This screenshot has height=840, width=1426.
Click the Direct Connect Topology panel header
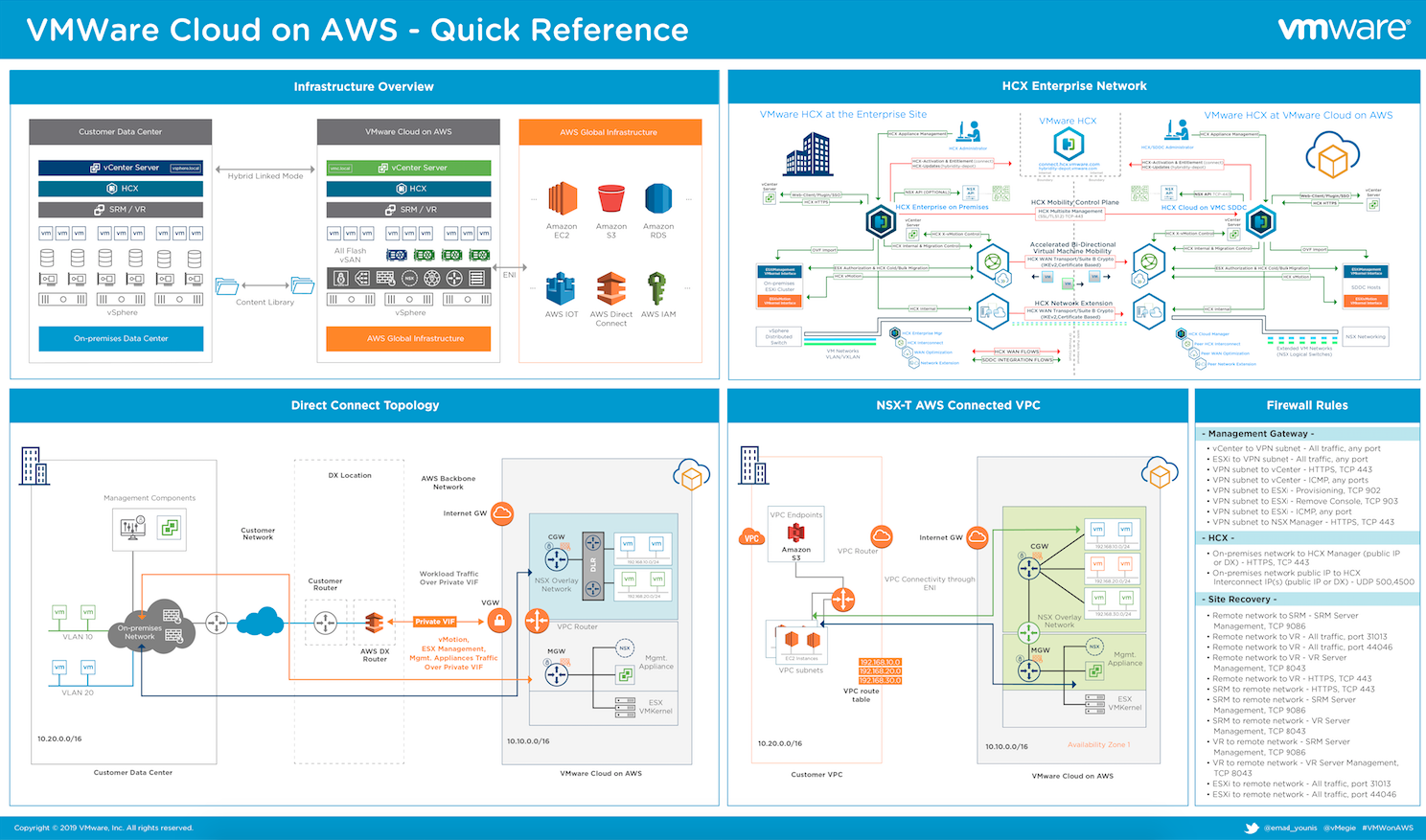click(x=364, y=405)
